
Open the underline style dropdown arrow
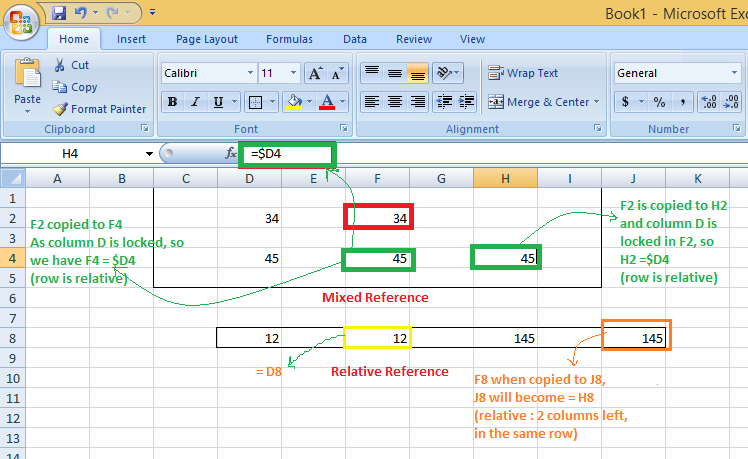[x=234, y=102]
